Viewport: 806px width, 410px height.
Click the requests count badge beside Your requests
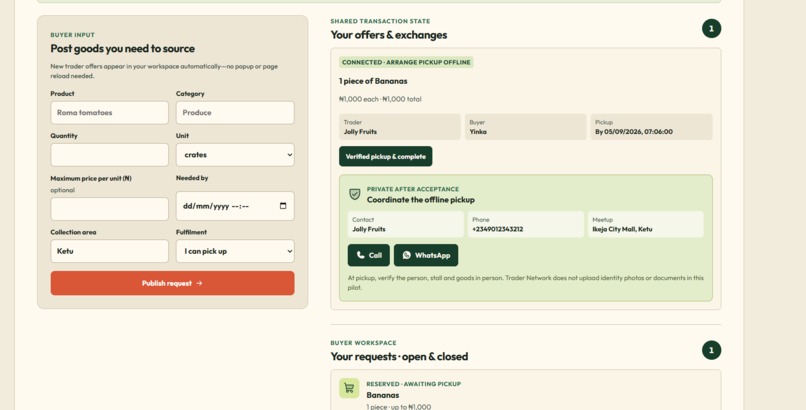click(x=711, y=350)
